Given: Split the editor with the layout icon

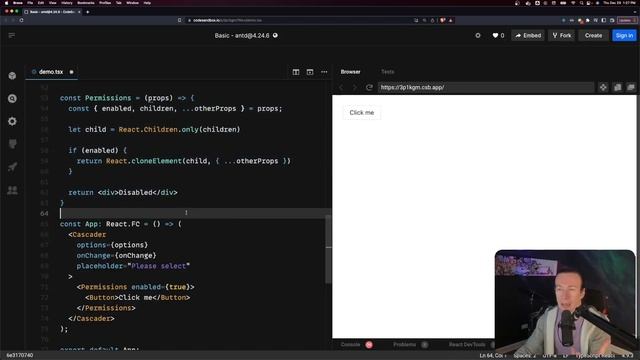Looking at the screenshot, I should [x=296, y=72].
